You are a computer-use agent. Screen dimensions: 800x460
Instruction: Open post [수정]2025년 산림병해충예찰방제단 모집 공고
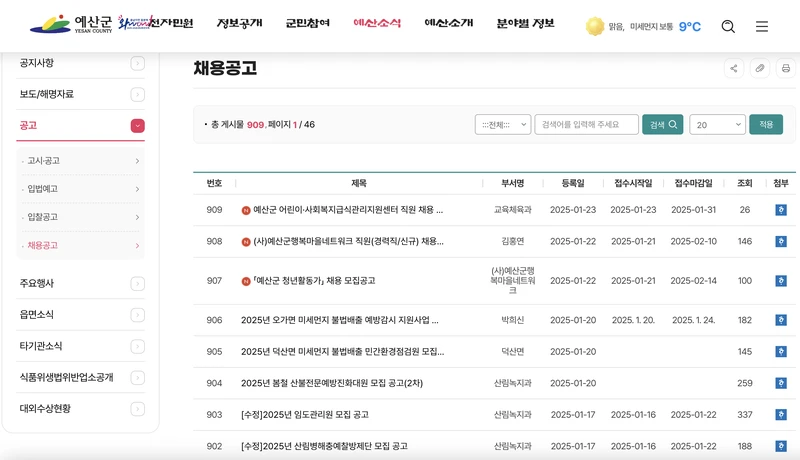(324, 446)
